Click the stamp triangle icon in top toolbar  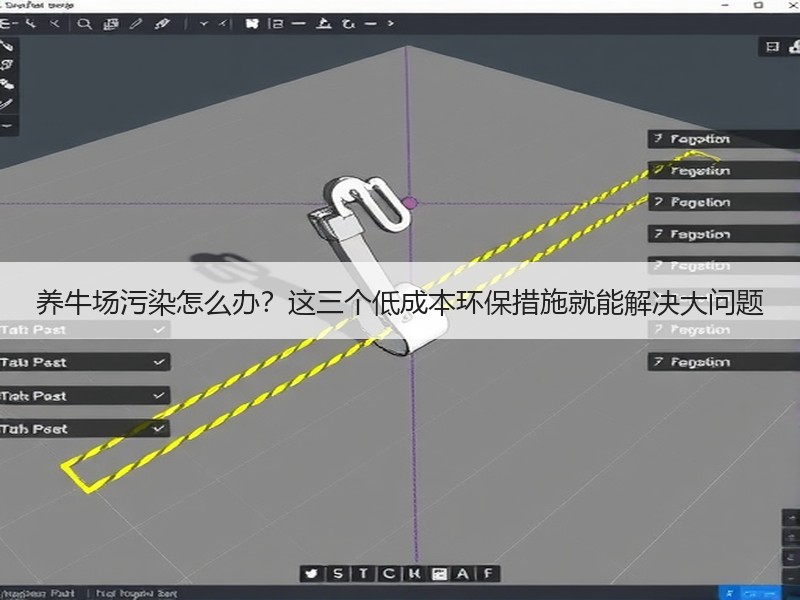pyautogui.click(x=323, y=23)
